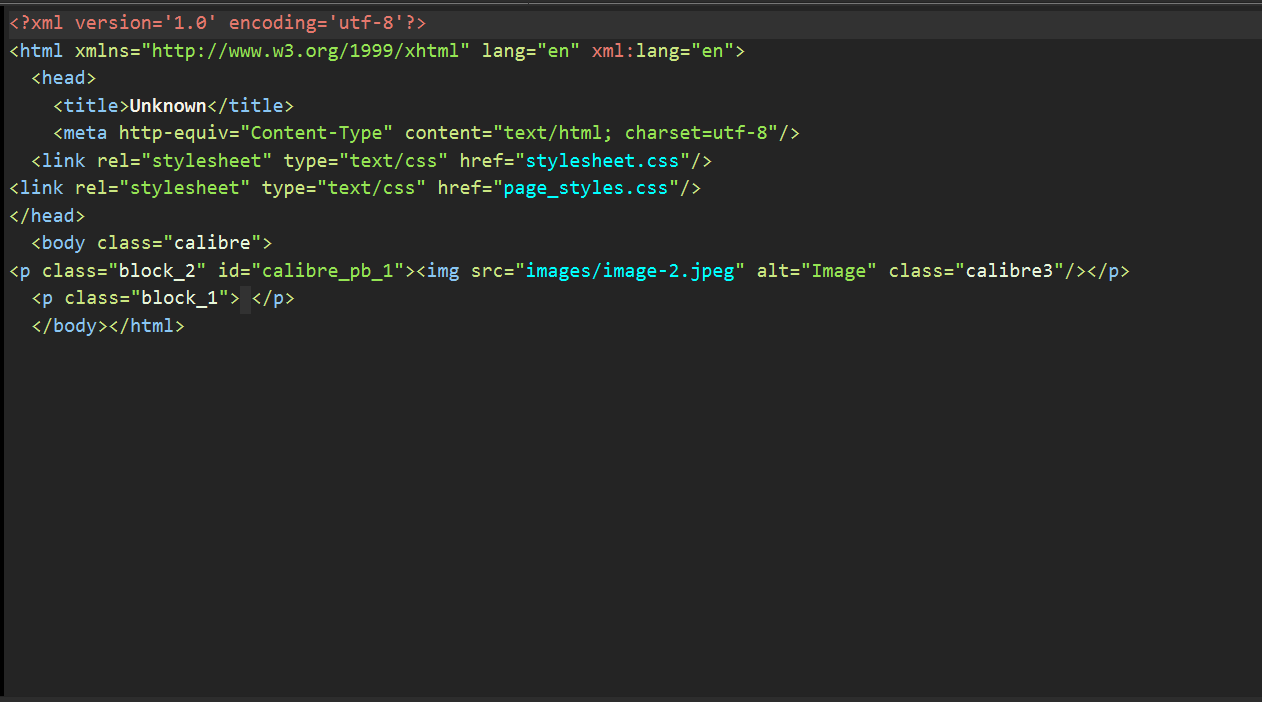Viewport: 1262px width, 702px height.
Task: Click the xml:lang="en" attribute
Action: (663, 50)
